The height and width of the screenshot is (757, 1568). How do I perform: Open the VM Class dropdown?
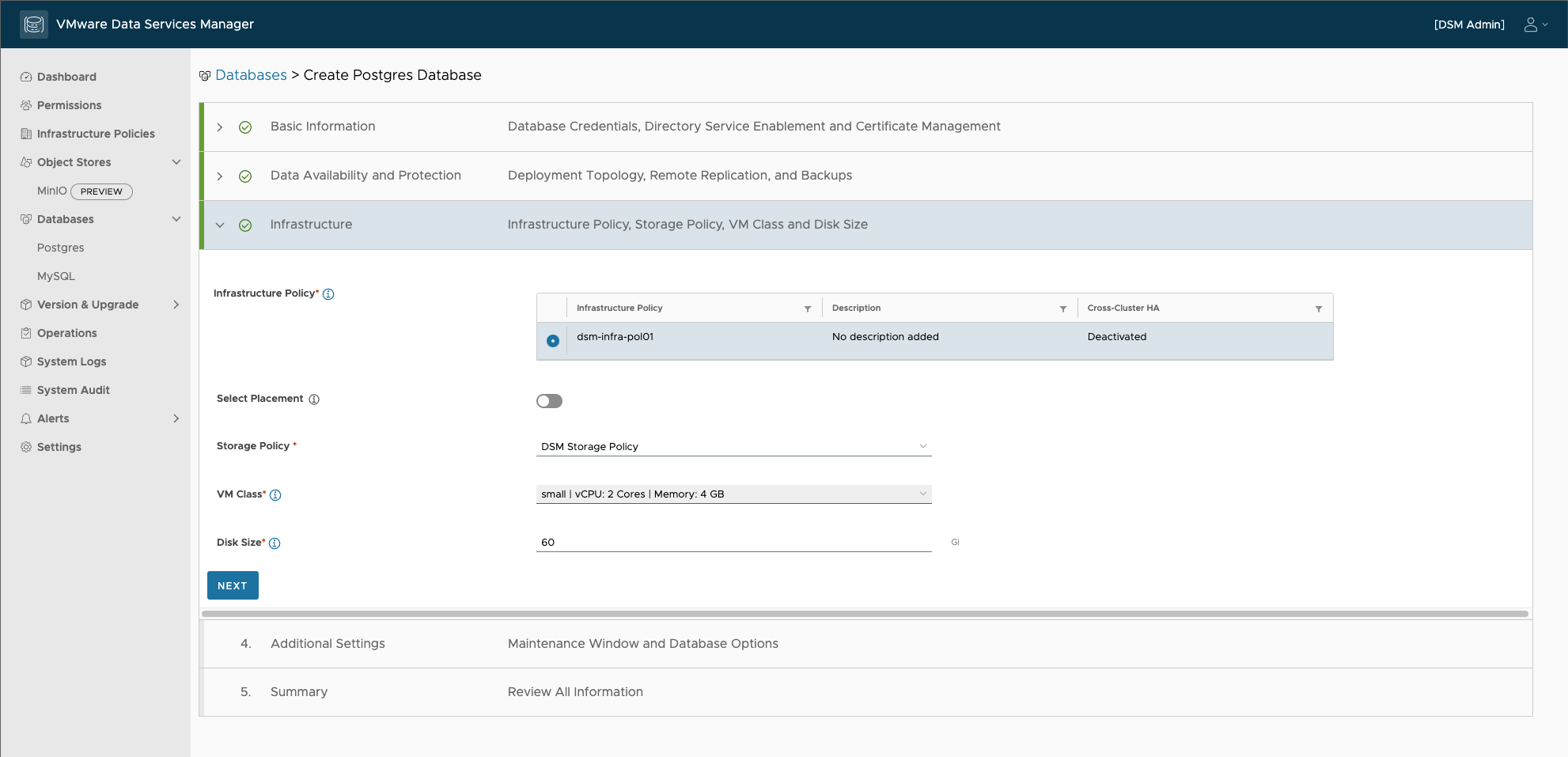coord(733,494)
